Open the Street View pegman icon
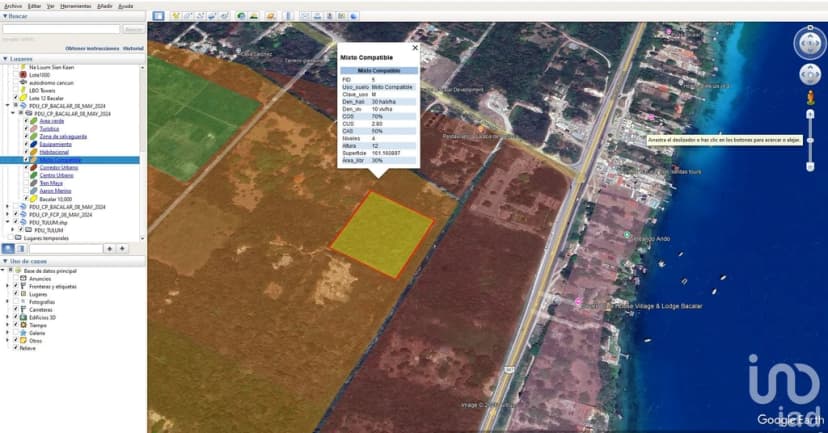828x433 pixels. coord(811,97)
